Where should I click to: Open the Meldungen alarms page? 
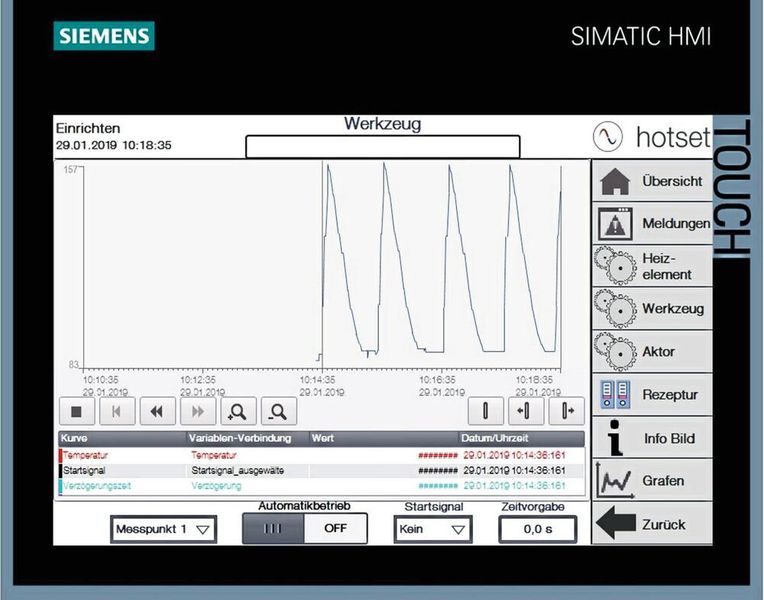pos(652,223)
